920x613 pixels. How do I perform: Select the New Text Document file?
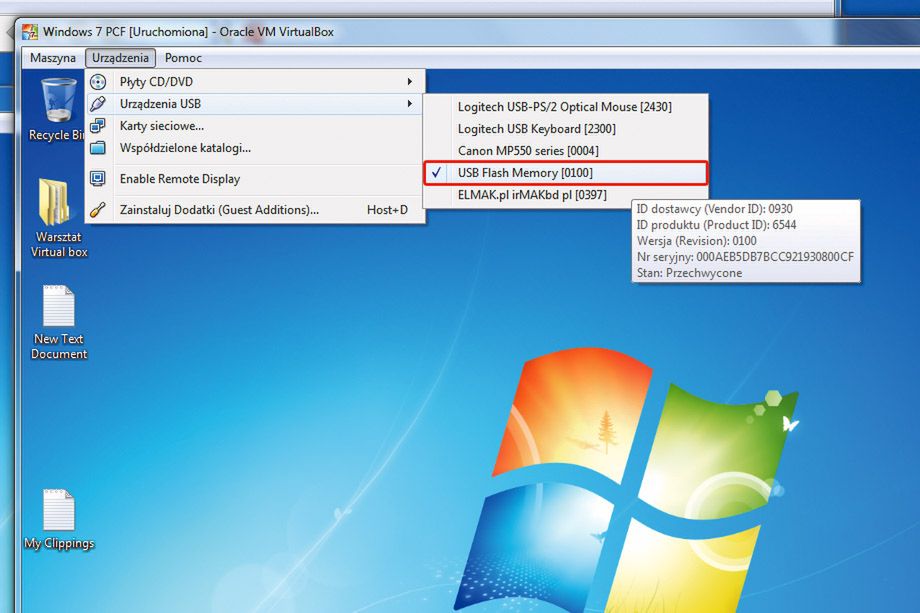[59, 323]
